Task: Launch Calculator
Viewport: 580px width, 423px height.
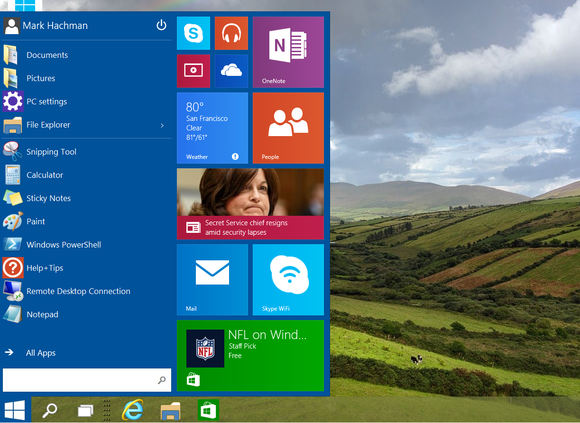Action: coord(87,175)
